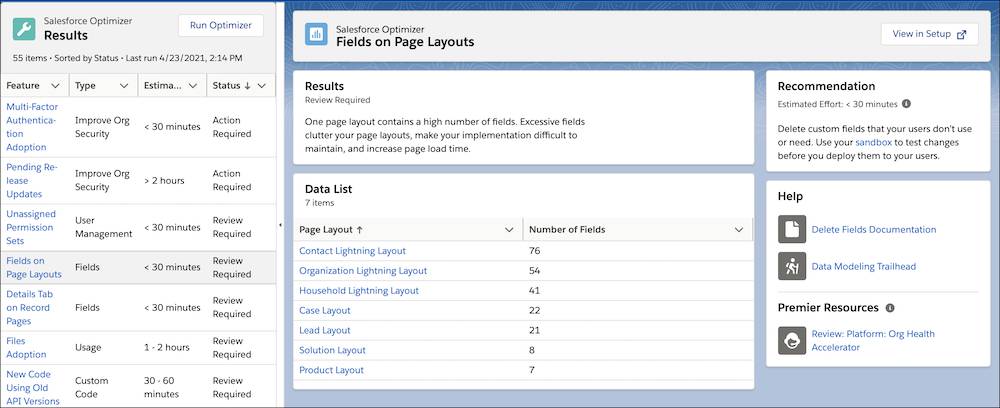The width and height of the screenshot is (1000, 408).
Task: Click the Salesforce Optimizer wrench icon
Action: coord(24,29)
